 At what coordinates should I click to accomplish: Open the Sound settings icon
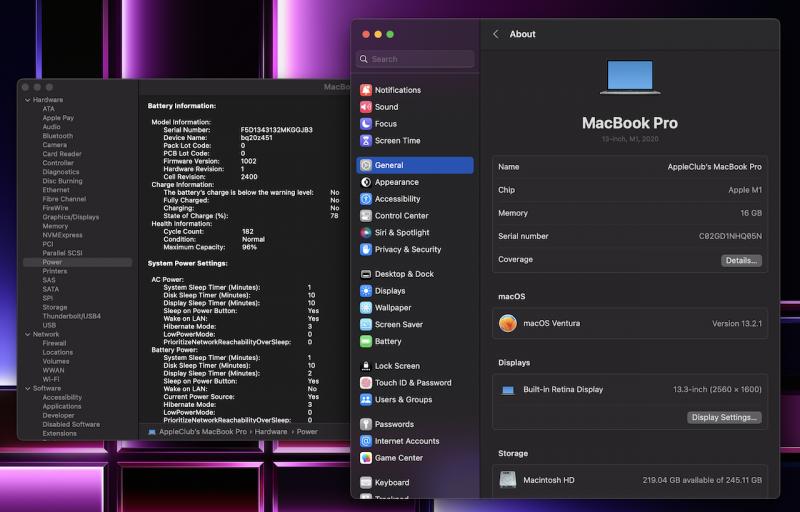coord(365,107)
